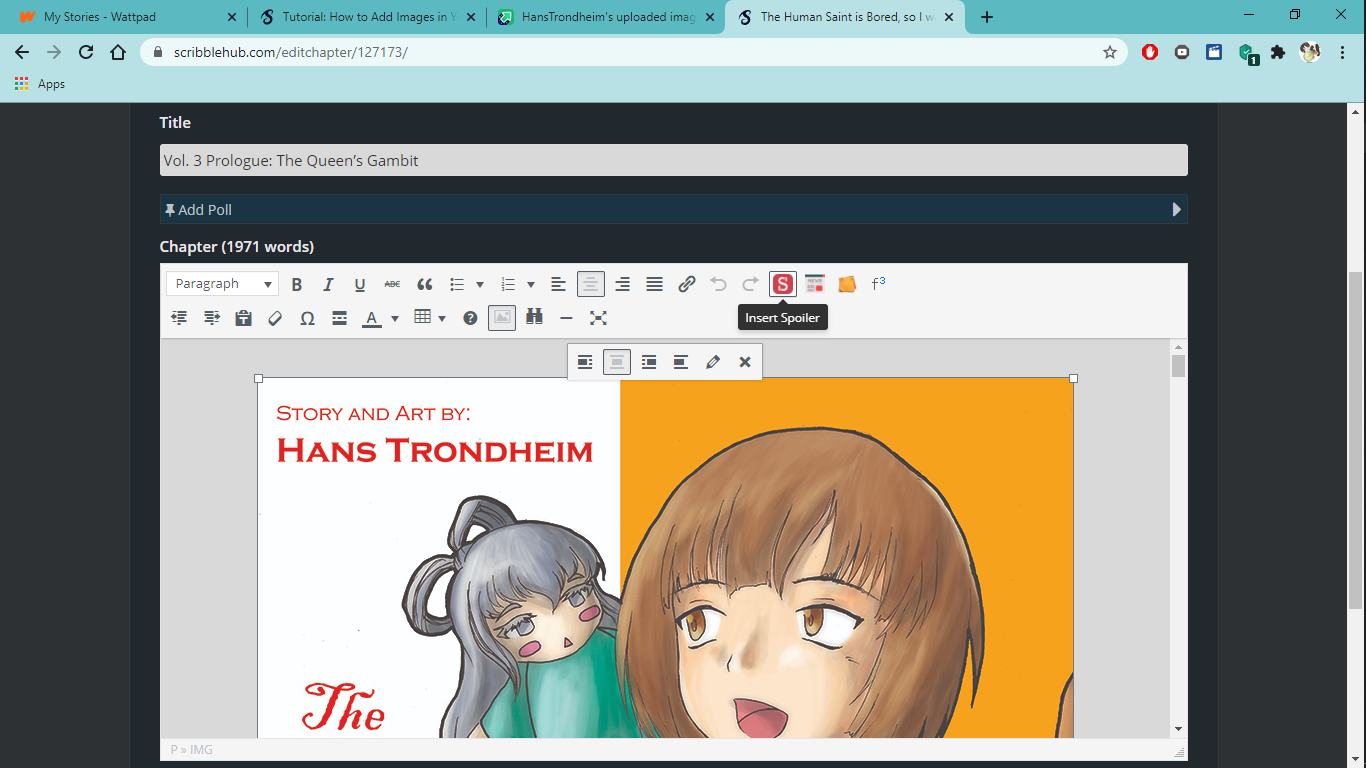
Task: Toggle bold formatting
Action: coord(297,284)
